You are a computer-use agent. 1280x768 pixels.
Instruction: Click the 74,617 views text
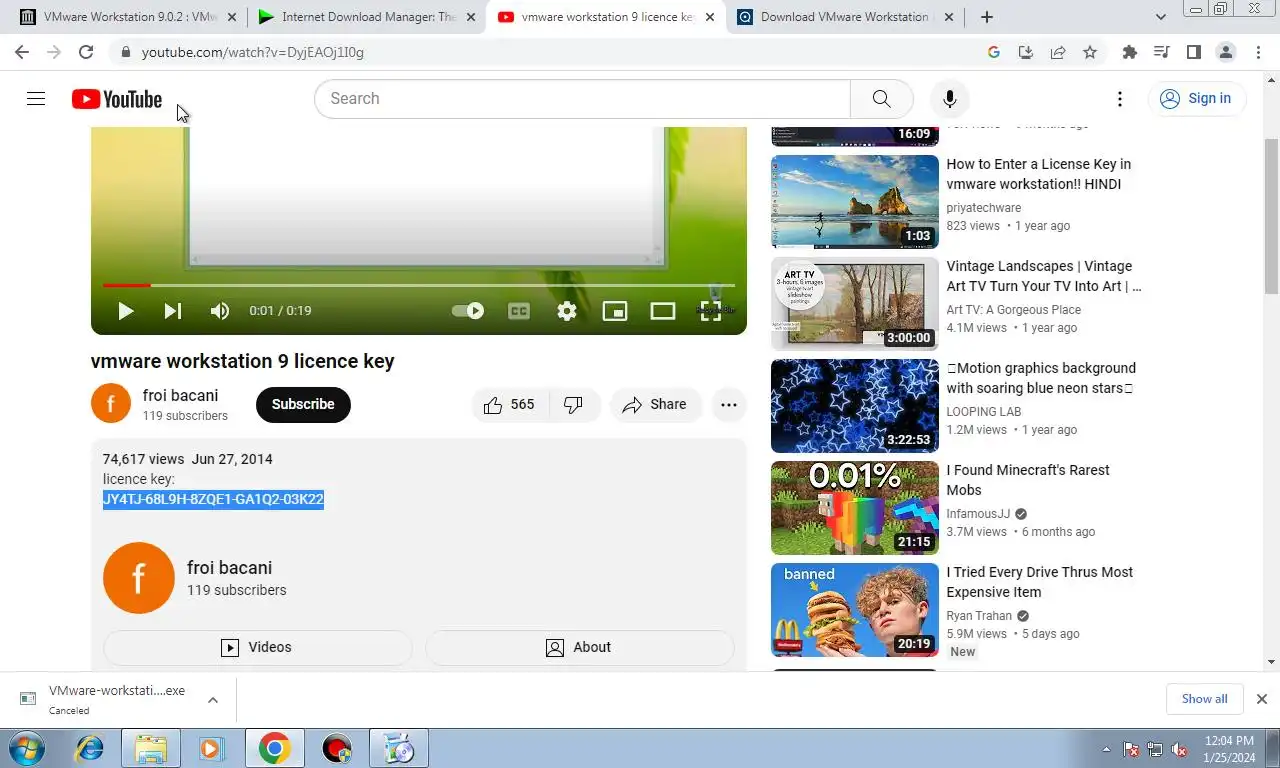coord(143,459)
